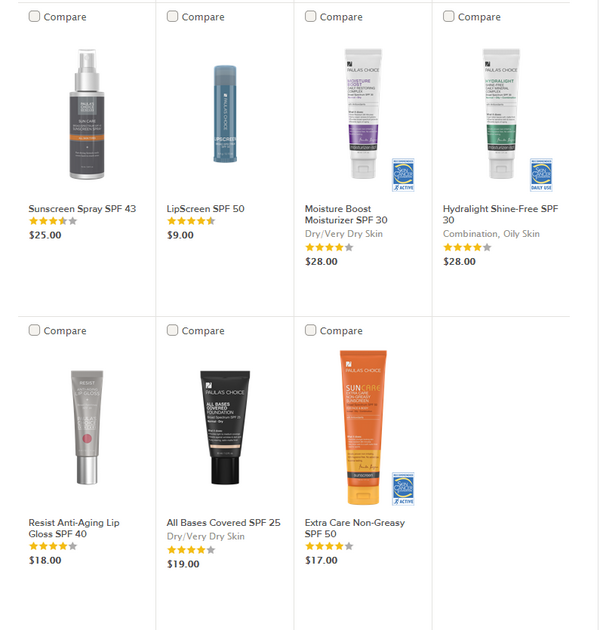Click Active seal badge on Extra Care sunscreen

pyautogui.click(x=403, y=489)
